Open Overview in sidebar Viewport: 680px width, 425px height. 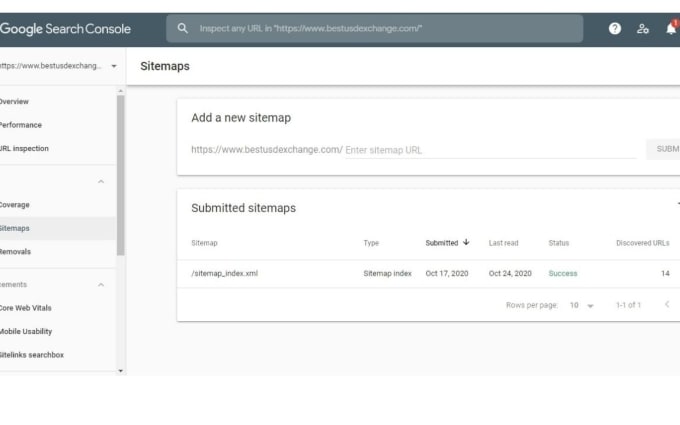tap(14, 101)
